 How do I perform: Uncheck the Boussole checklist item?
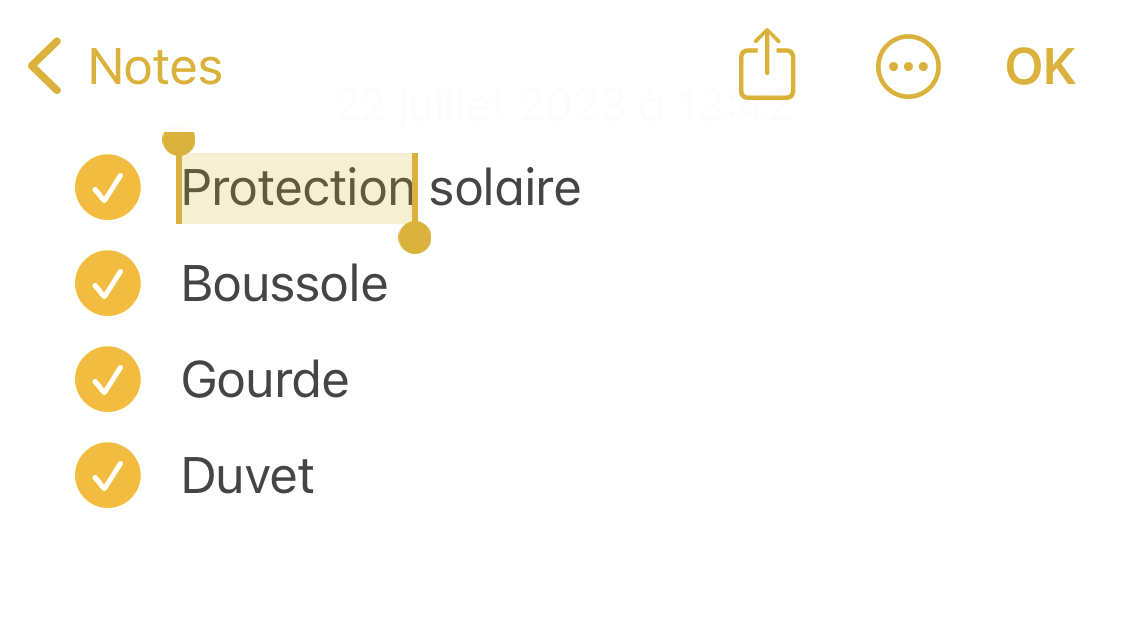tap(108, 283)
